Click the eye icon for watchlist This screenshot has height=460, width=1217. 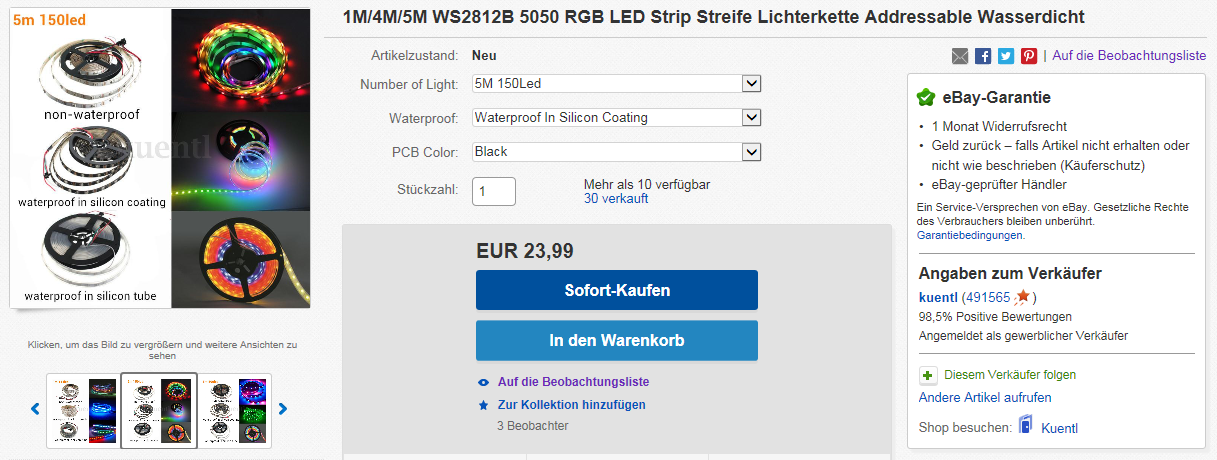pos(484,382)
